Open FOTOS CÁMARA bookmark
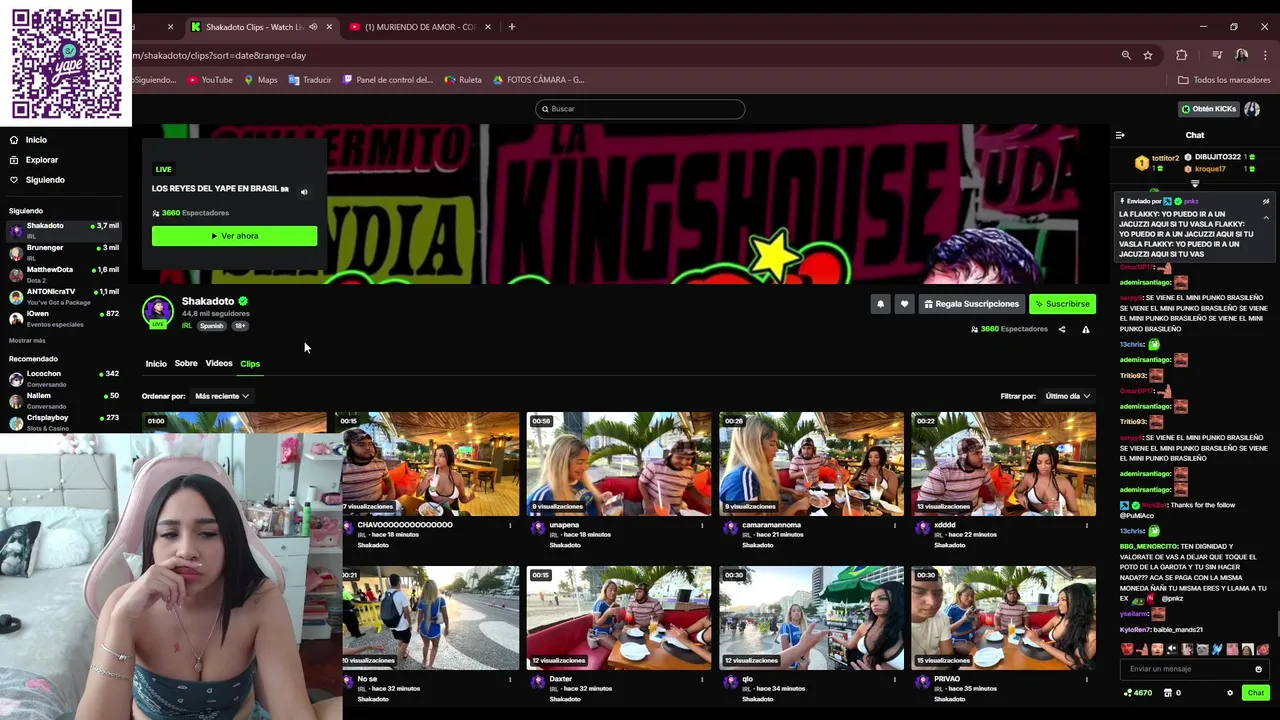Image resolution: width=1280 pixels, height=720 pixels. [539, 80]
